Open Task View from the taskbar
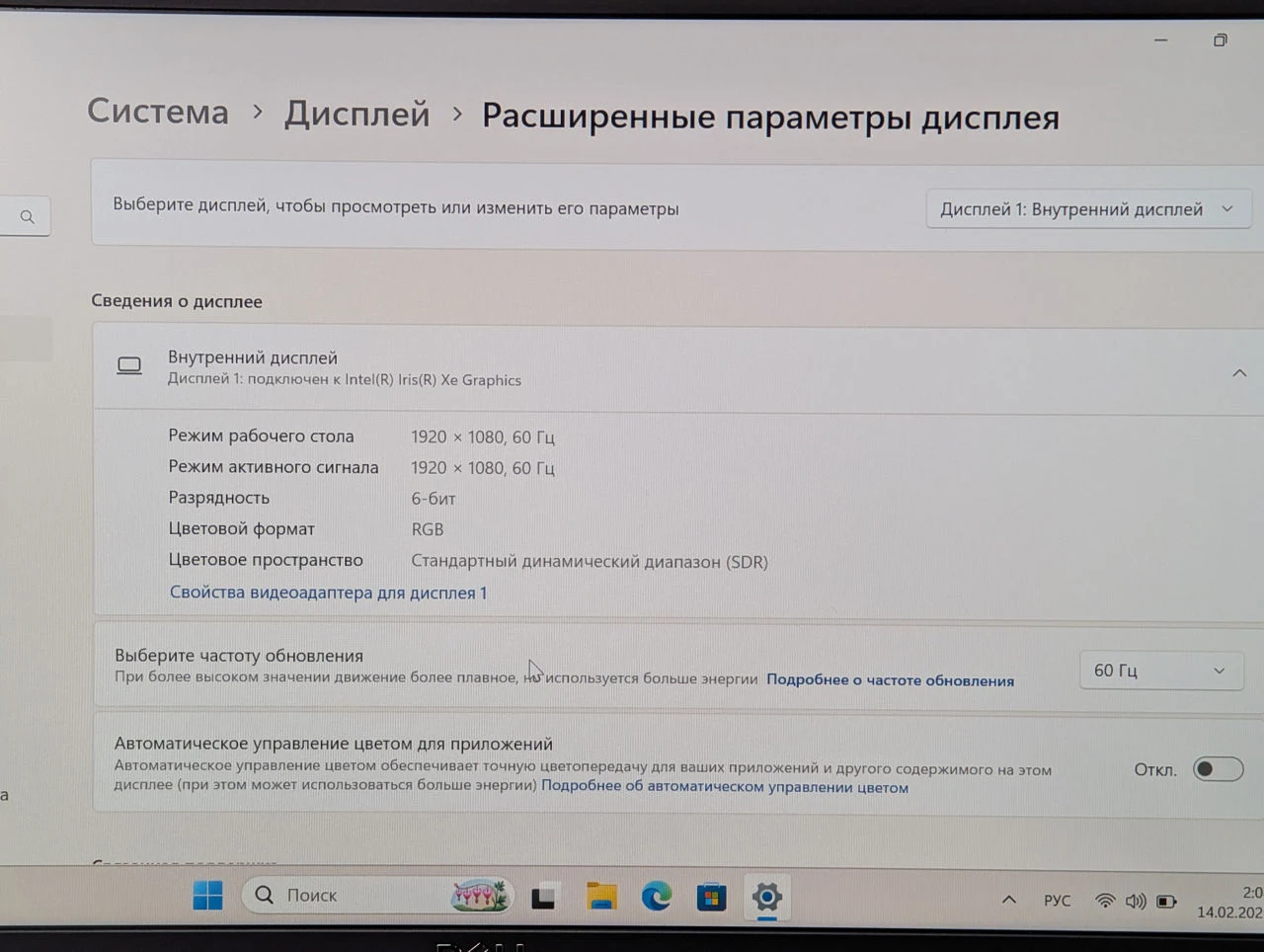This screenshot has height=952, width=1264. 543,897
